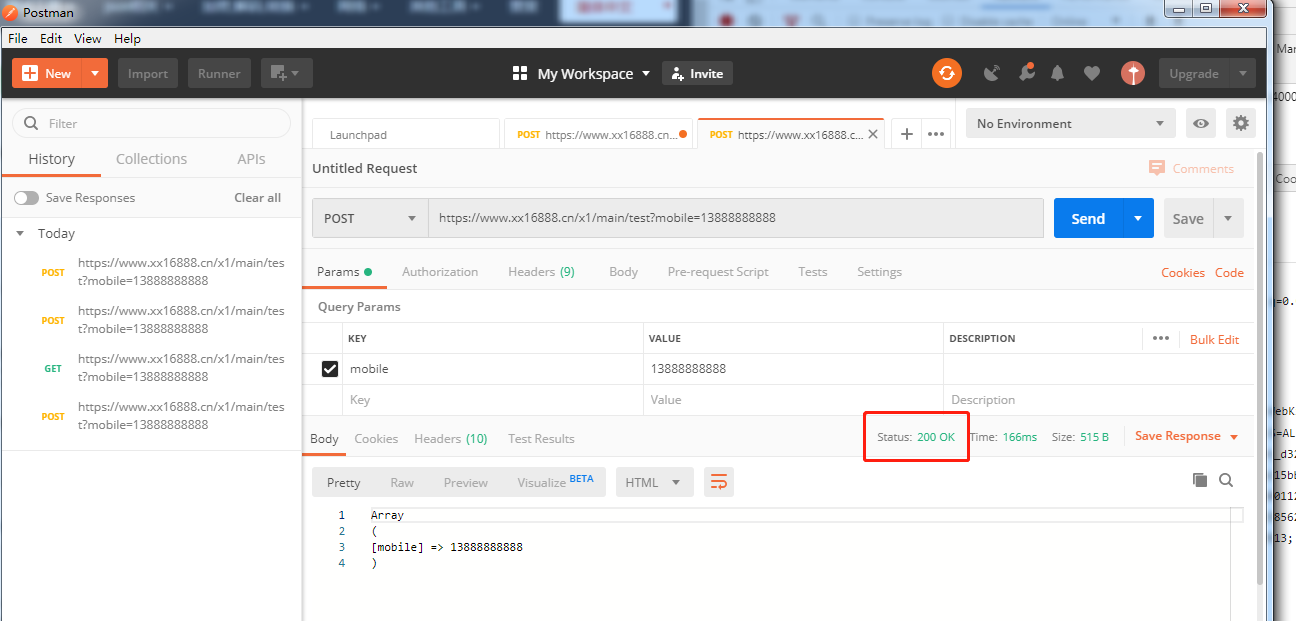Open the tab options ellipsis menu
The width and height of the screenshot is (1296, 621).
coord(936,134)
